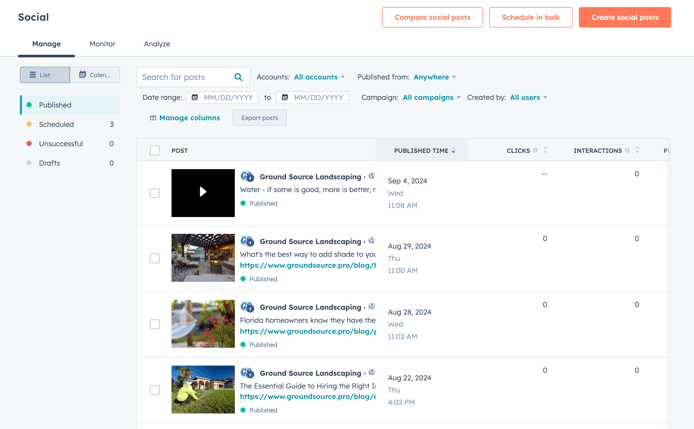Click globe icon on Aug 28 post
This screenshot has height=429, width=694.
pyautogui.click(x=372, y=306)
